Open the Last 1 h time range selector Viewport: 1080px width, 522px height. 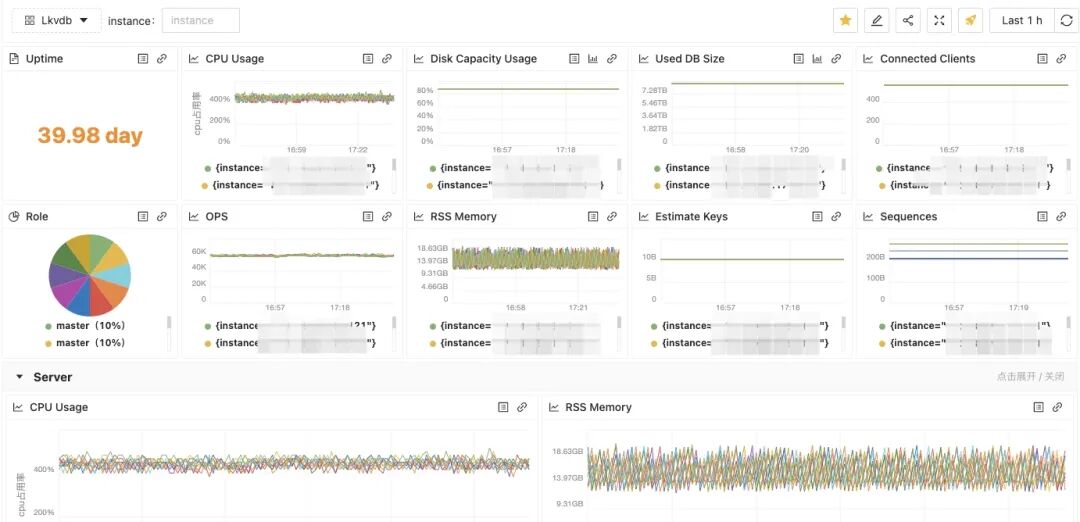click(x=1021, y=21)
